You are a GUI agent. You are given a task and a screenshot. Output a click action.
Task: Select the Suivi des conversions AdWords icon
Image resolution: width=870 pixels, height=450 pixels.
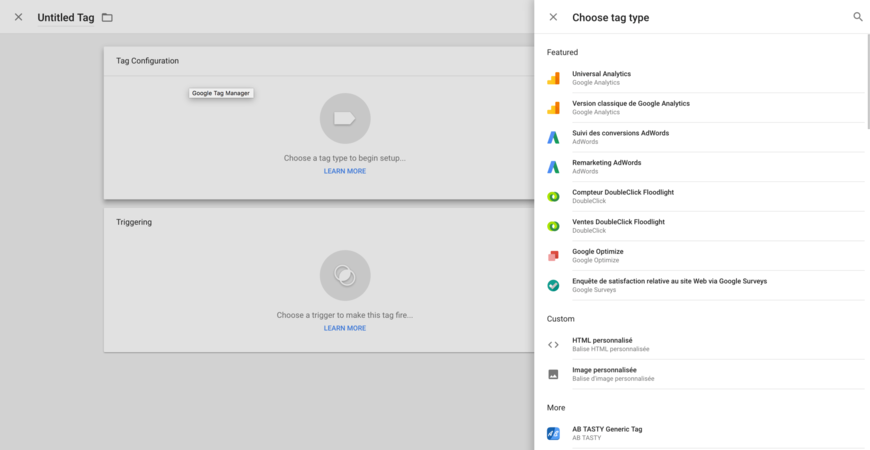[553, 137]
